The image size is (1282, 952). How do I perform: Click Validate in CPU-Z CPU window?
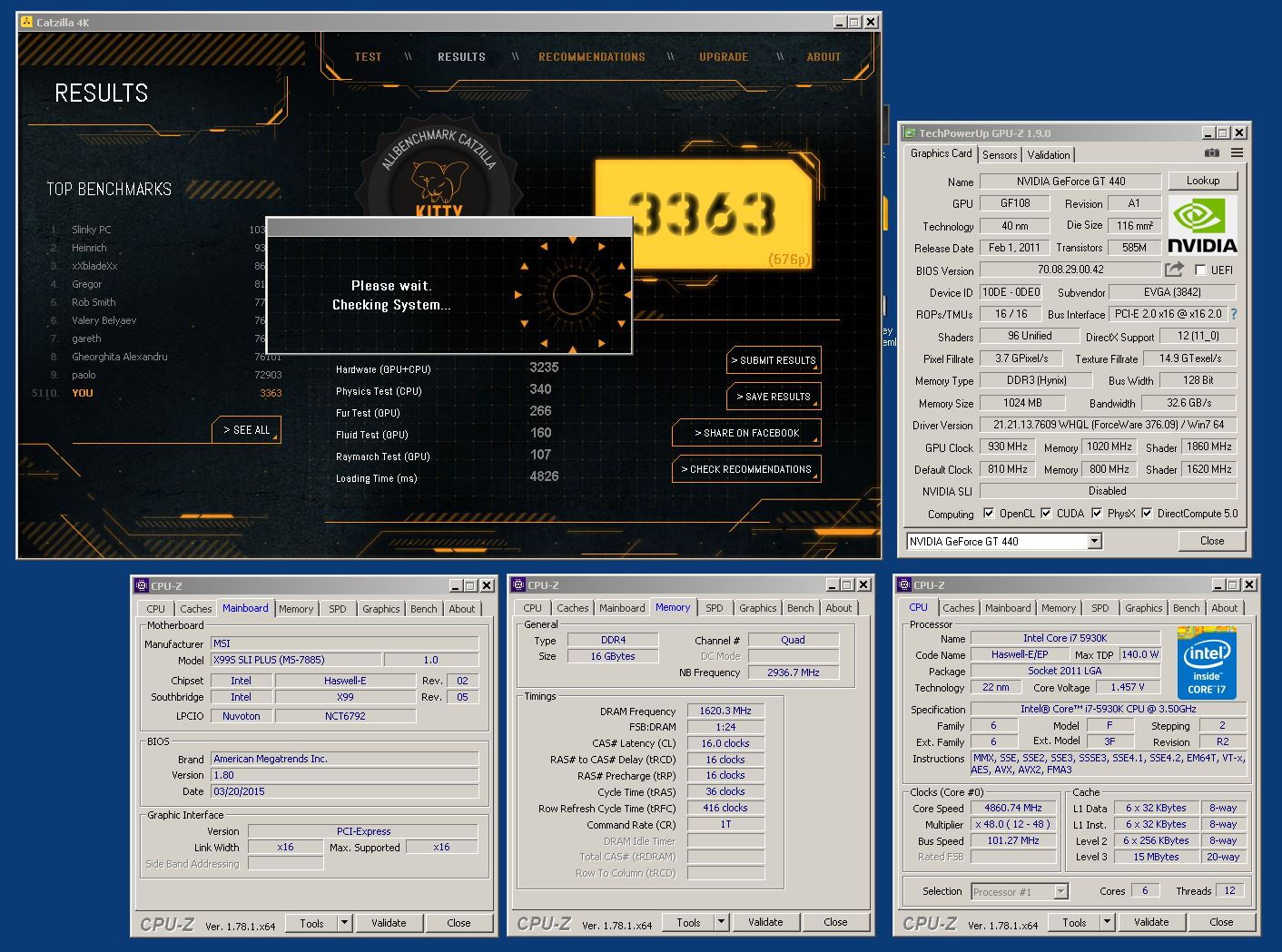click(1151, 922)
